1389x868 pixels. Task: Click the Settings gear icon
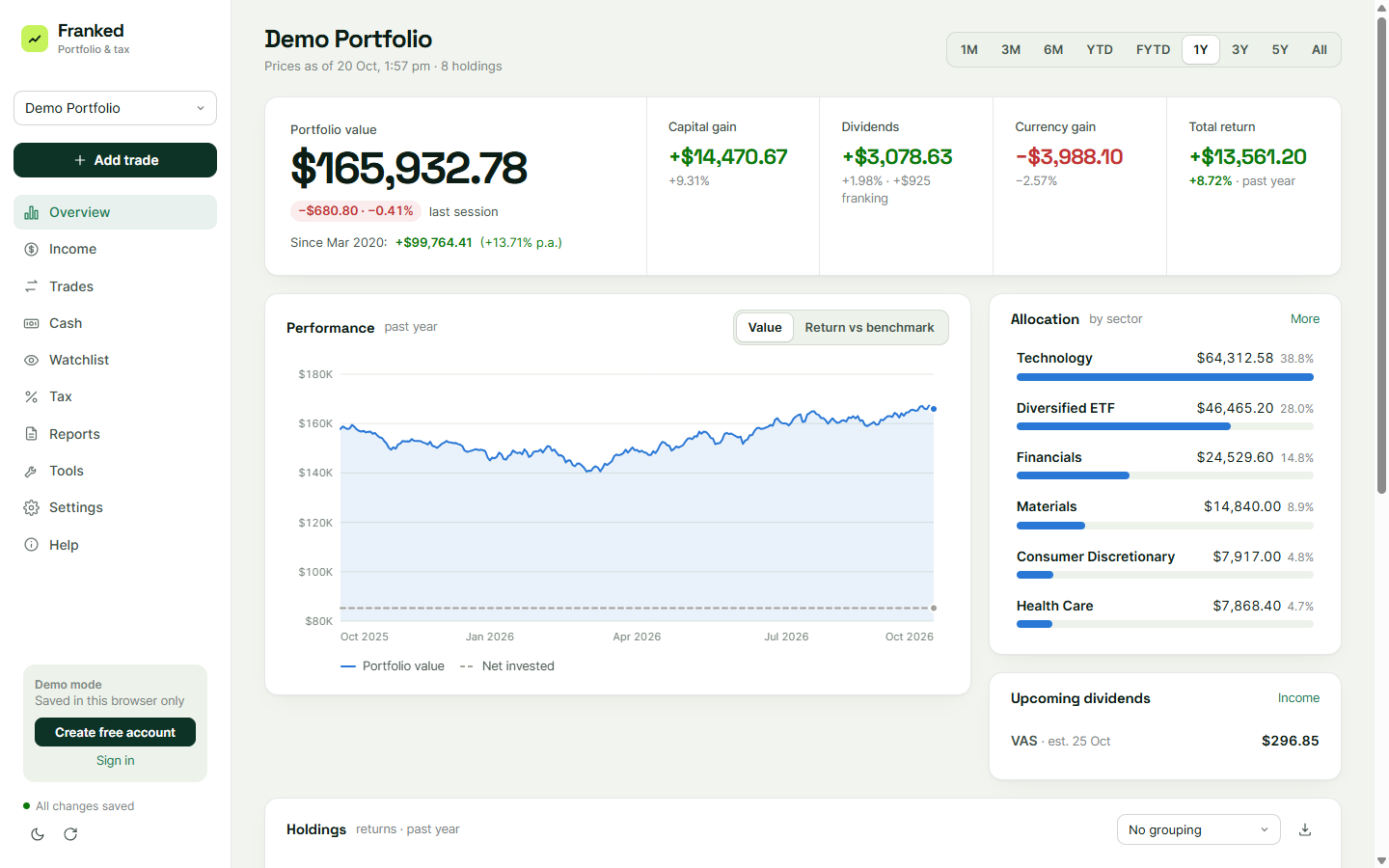[32, 507]
